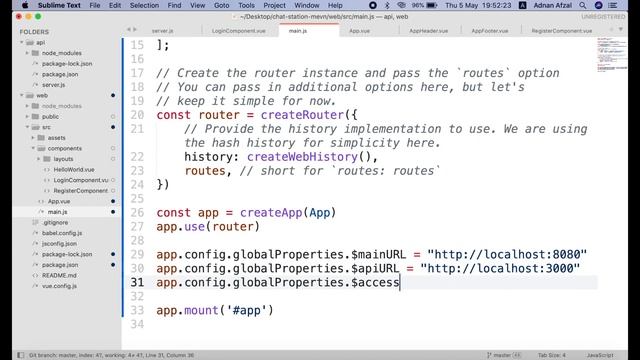Switch to the LoginComponent.vue tab

point(239,31)
